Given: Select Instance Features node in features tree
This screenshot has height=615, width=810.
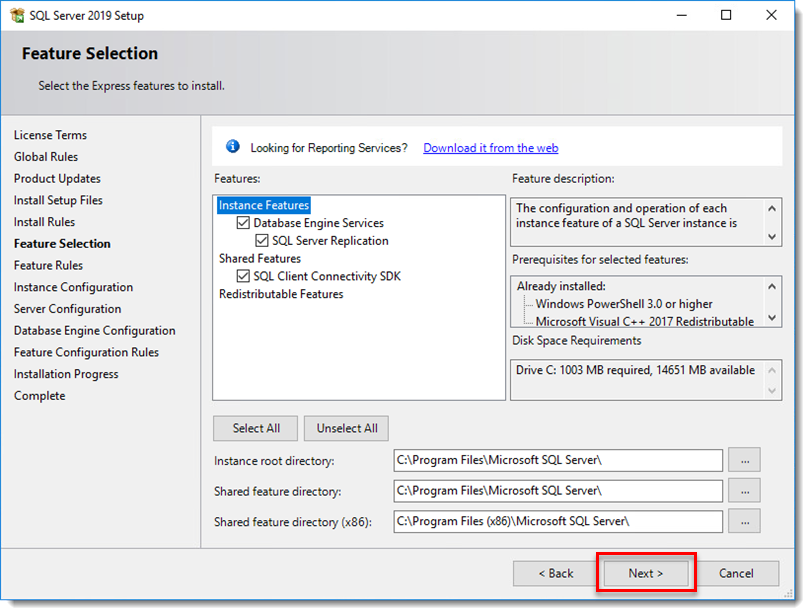Looking at the screenshot, I should point(263,205).
